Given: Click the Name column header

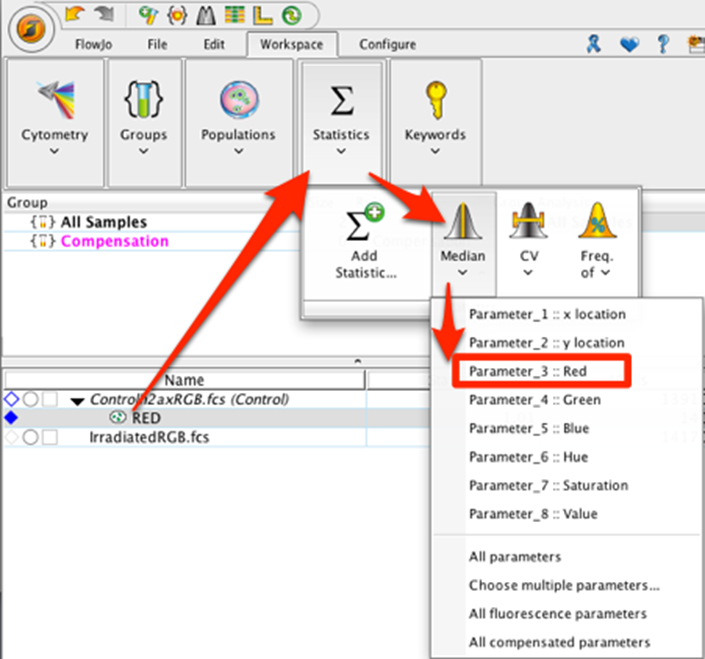Looking at the screenshot, I should coord(184,380).
